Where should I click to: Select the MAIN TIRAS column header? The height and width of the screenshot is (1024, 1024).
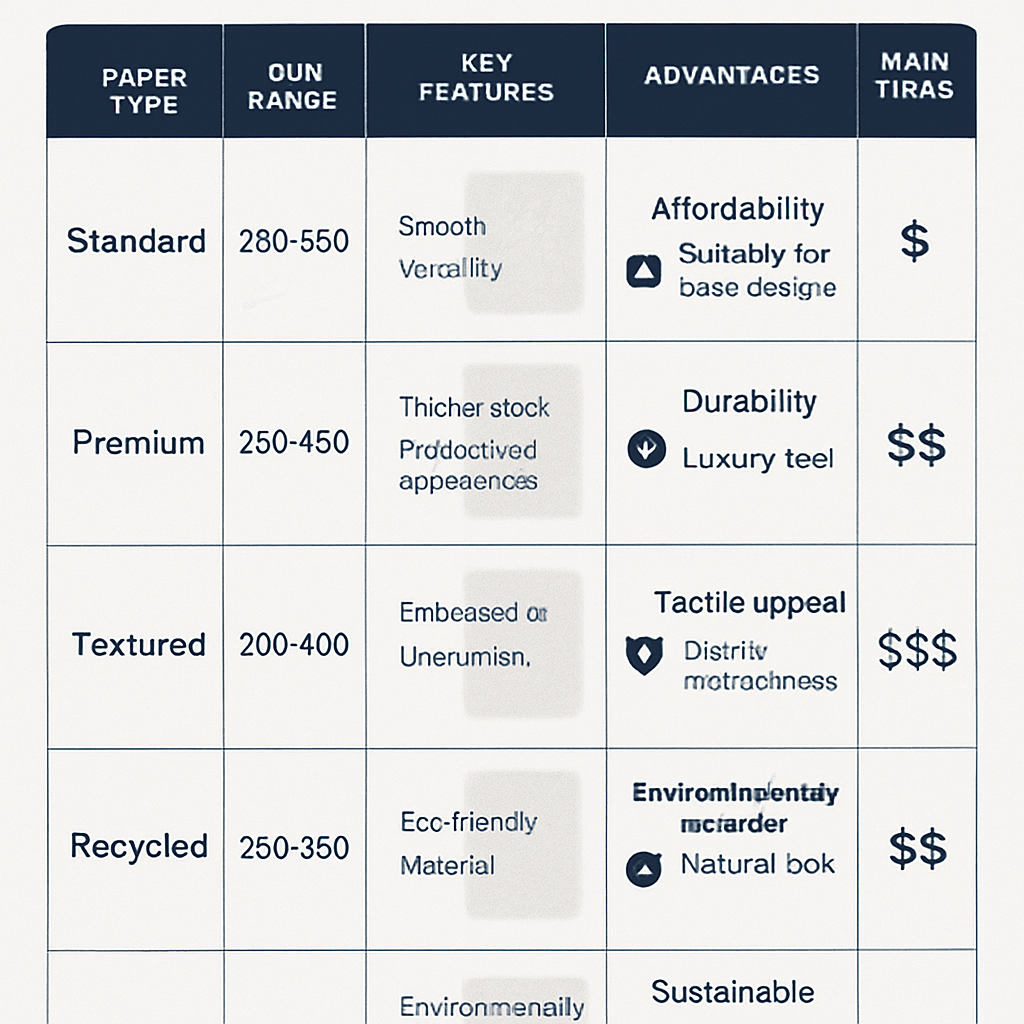pos(914,75)
